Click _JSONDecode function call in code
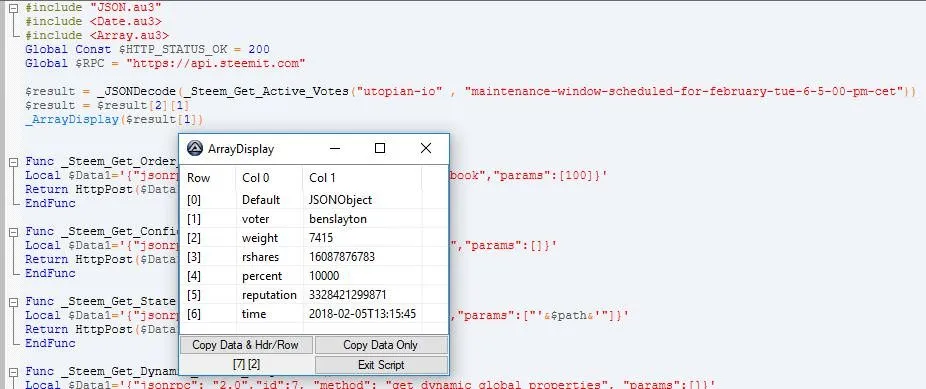The height and width of the screenshot is (389, 926). pos(136,91)
